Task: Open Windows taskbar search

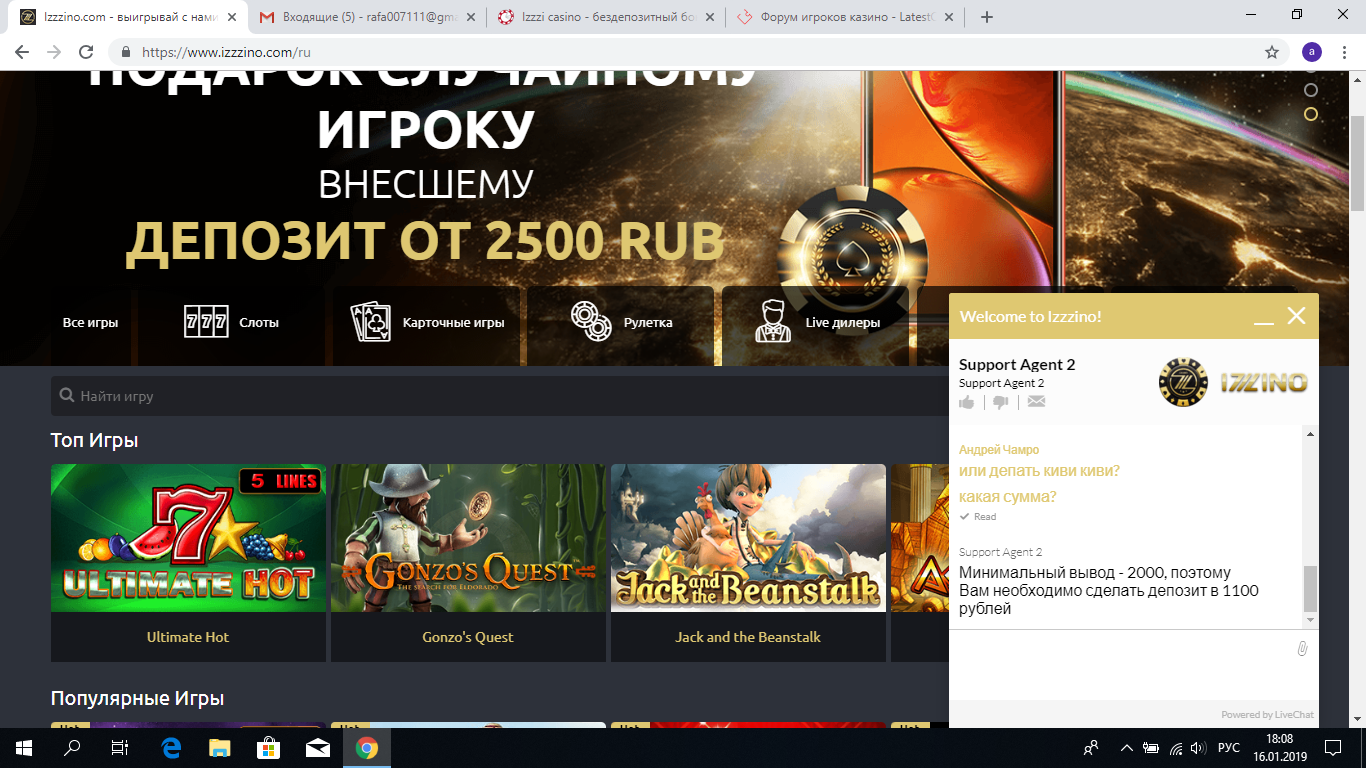Action: [72, 748]
